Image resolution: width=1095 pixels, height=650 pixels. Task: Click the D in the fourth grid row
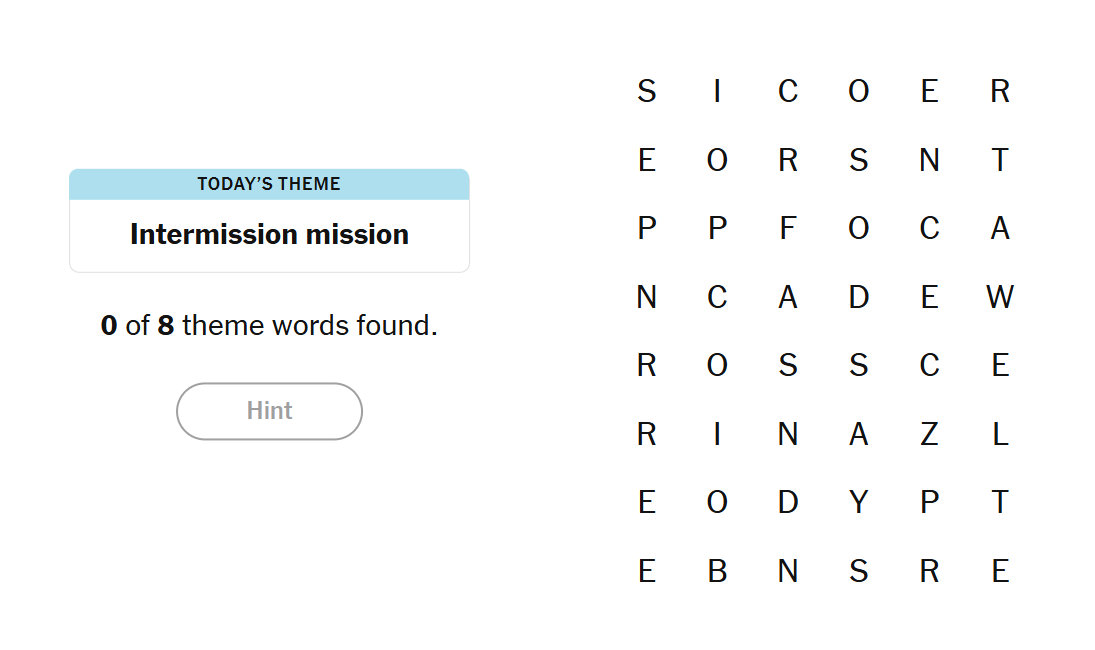pyautogui.click(x=858, y=297)
